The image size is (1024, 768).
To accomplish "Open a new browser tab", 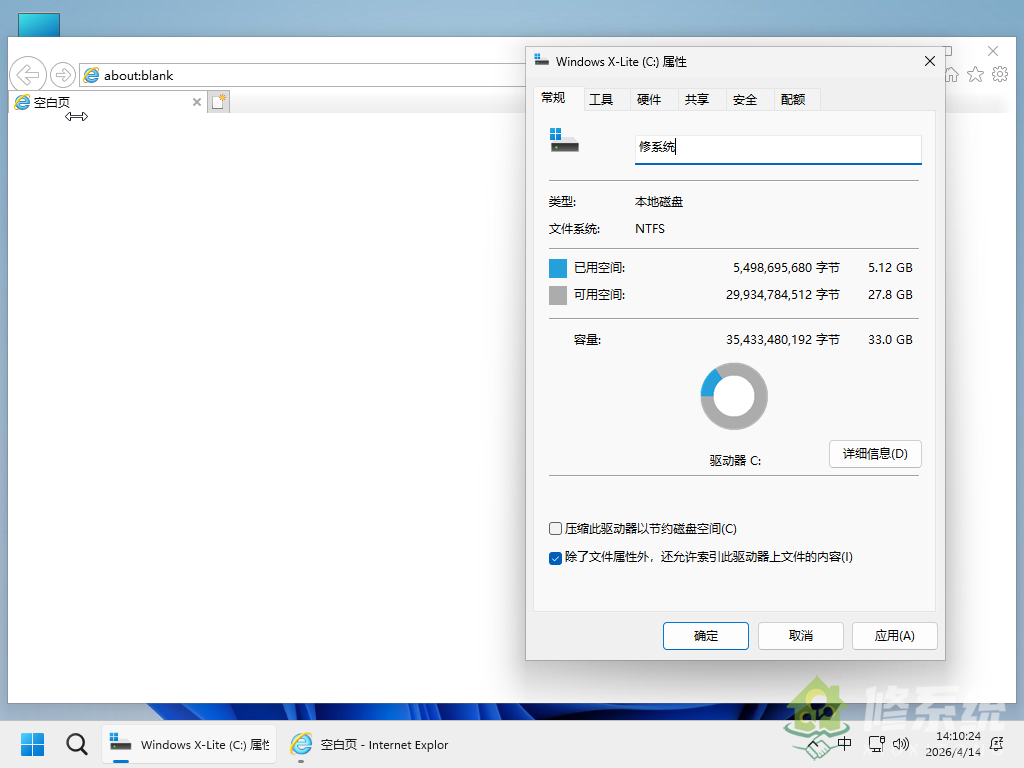I will [218, 101].
